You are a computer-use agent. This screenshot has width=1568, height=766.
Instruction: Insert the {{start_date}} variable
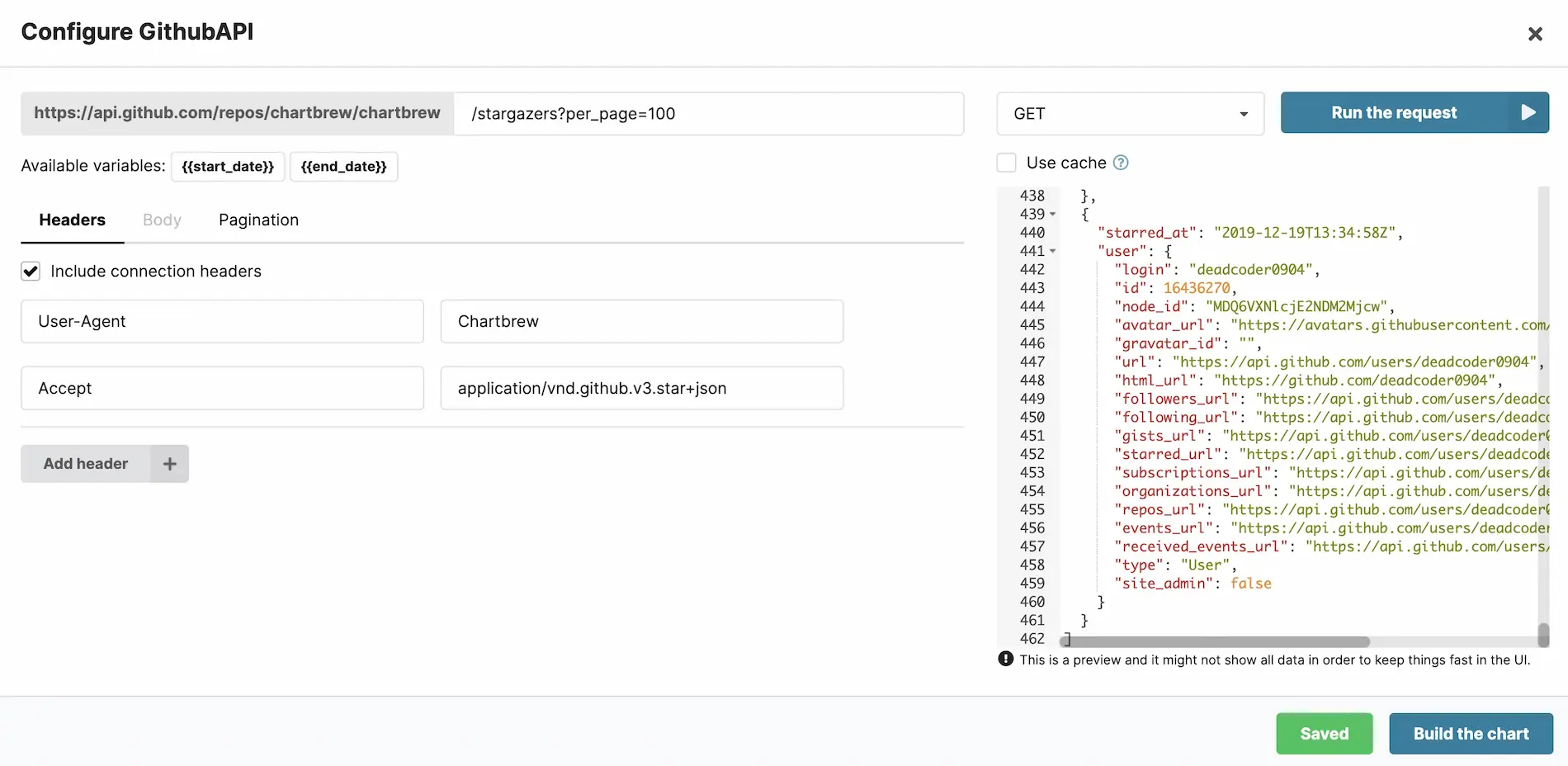228,167
